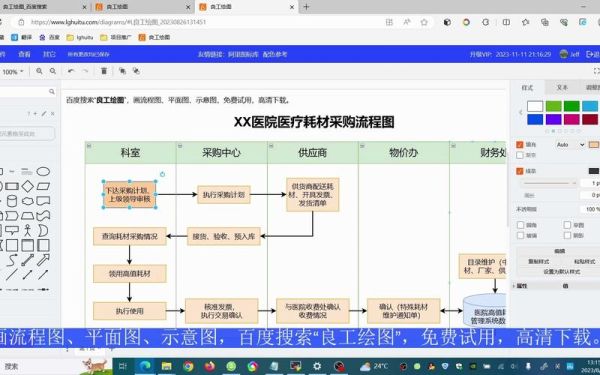Click the redo arrow icon
This screenshot has width=600, height=375.
[x=85, y=71]
